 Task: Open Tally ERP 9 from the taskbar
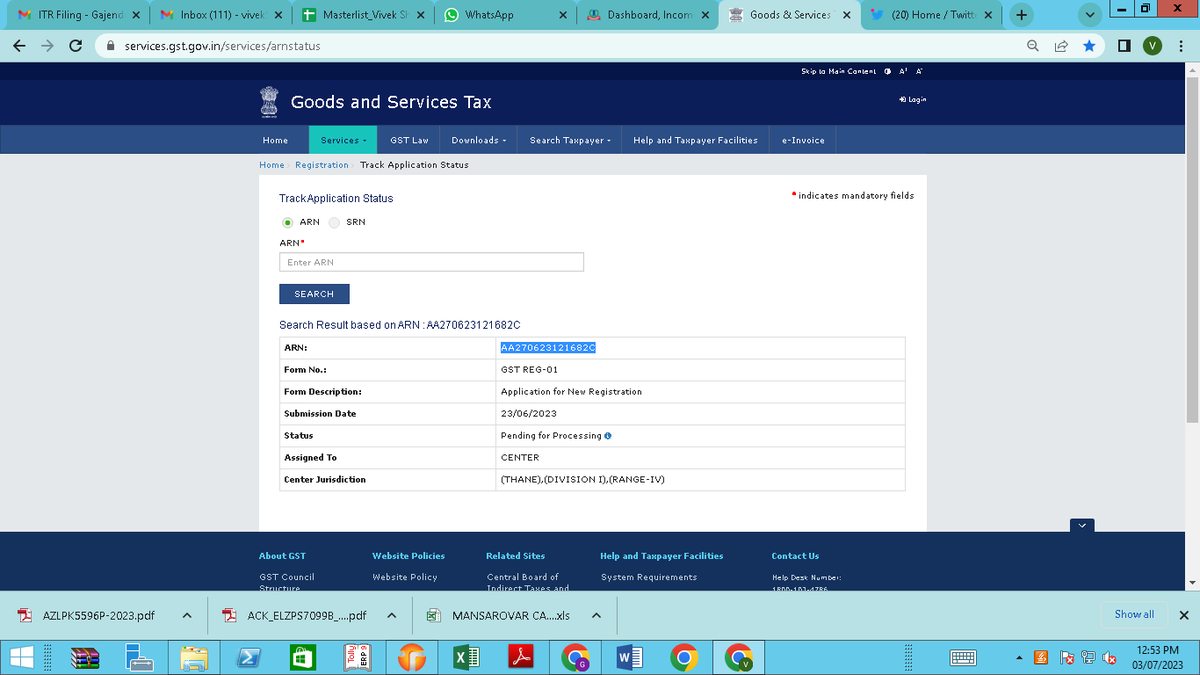tap(357, 657)
